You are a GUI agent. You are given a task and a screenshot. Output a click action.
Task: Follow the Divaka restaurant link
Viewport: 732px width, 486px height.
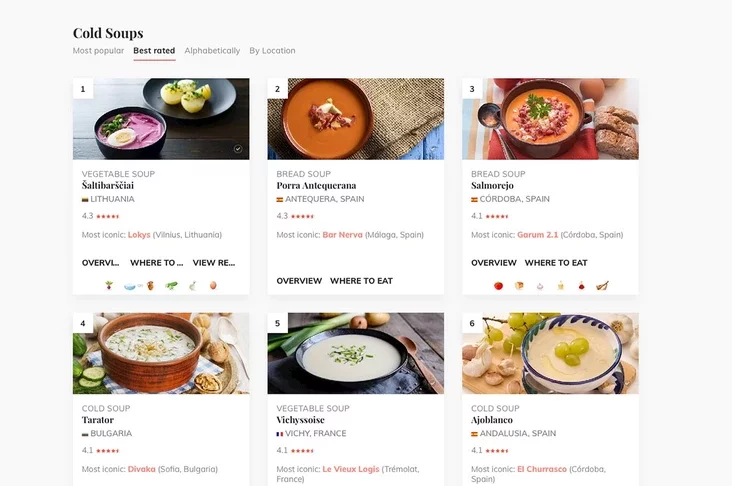coord(141,469)
